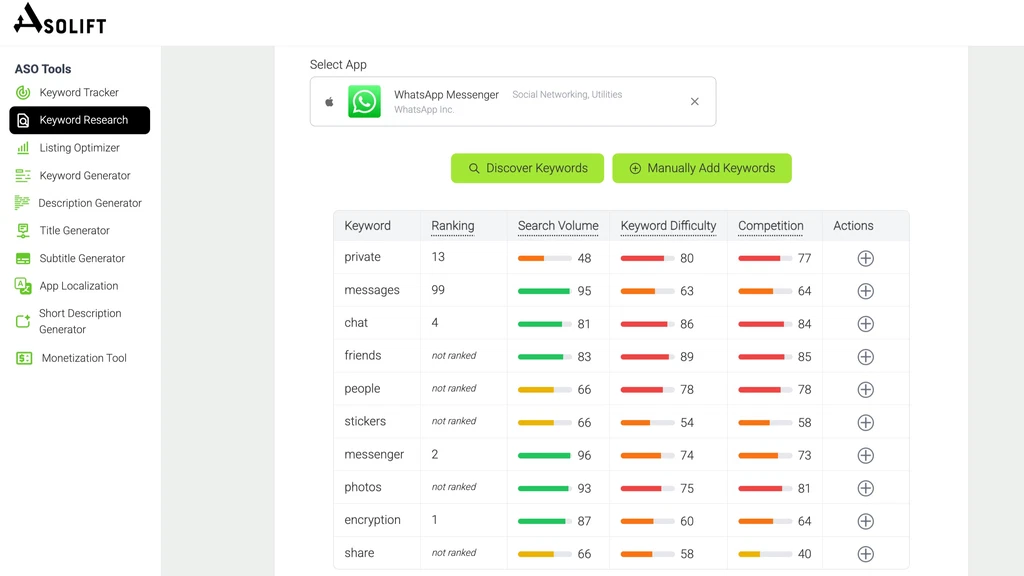
Task: Remove the selected WhatsApp Messenger app
Action: (695, 102)
